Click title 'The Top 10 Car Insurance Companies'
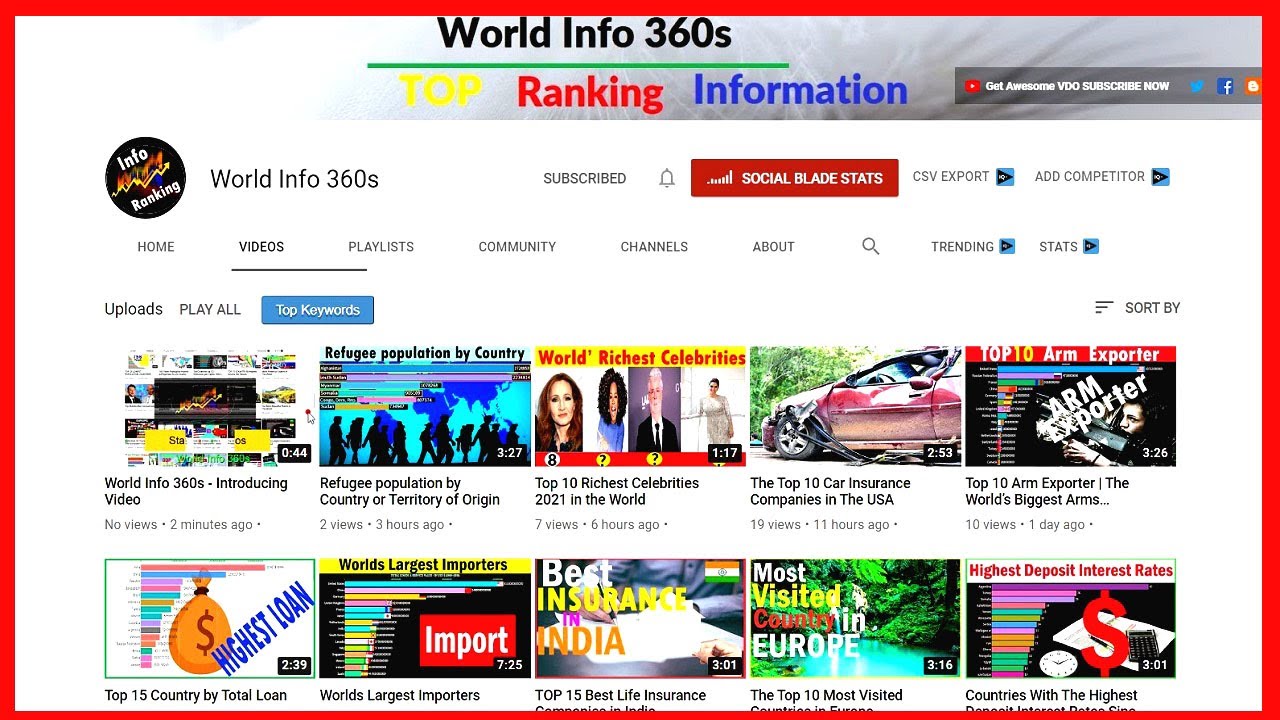Viewport: 1280px width, 720px height. pyautogui.click(x=830, y=491)
